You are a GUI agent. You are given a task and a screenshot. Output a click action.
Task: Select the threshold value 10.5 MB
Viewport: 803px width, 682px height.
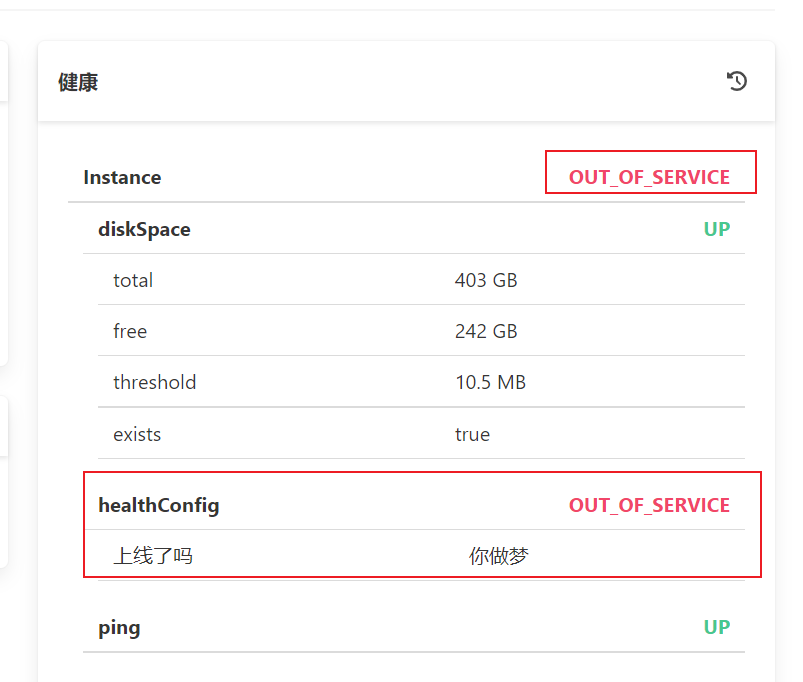(x=486, y=382)
